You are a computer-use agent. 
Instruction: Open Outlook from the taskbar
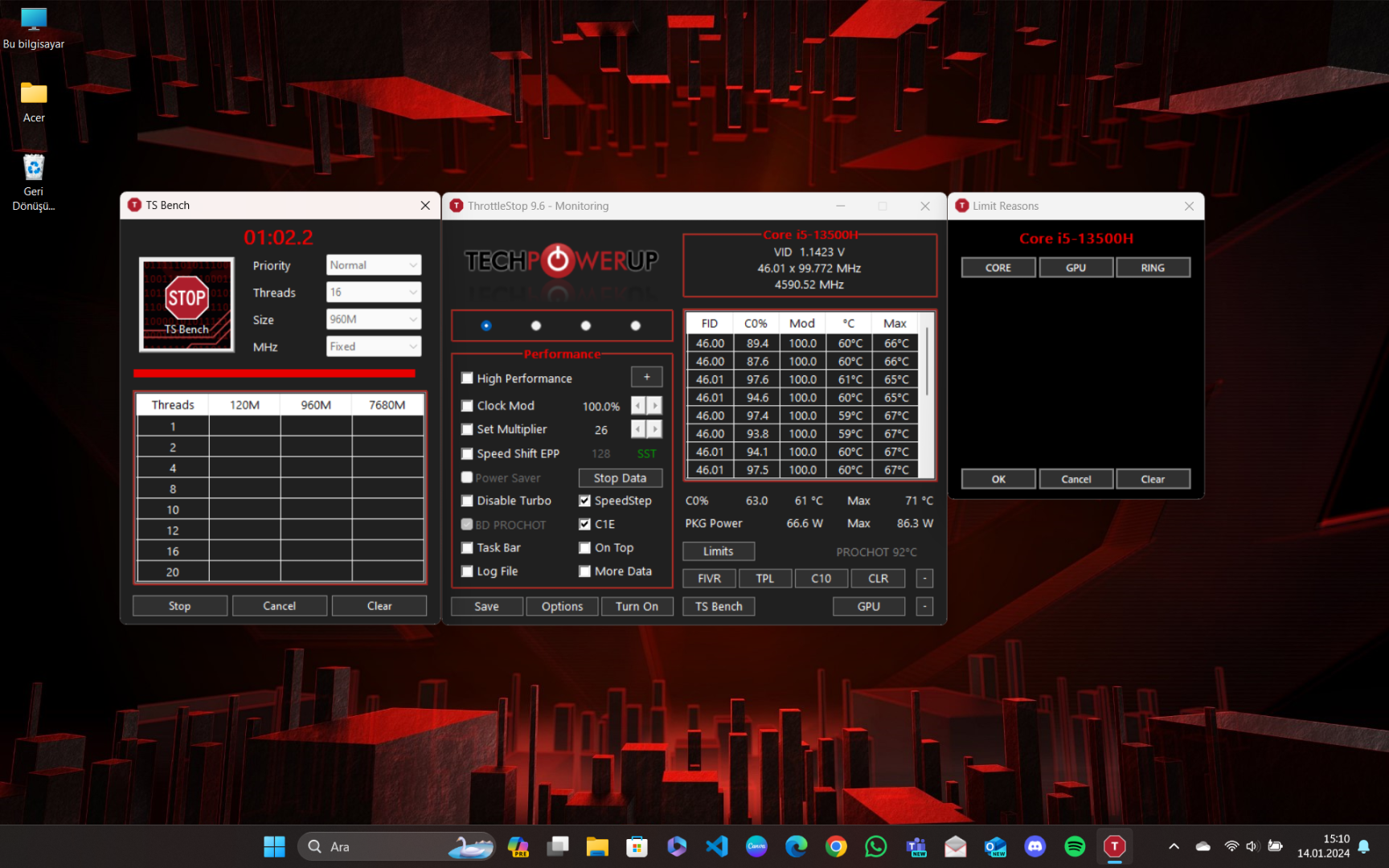click(995, 846)
